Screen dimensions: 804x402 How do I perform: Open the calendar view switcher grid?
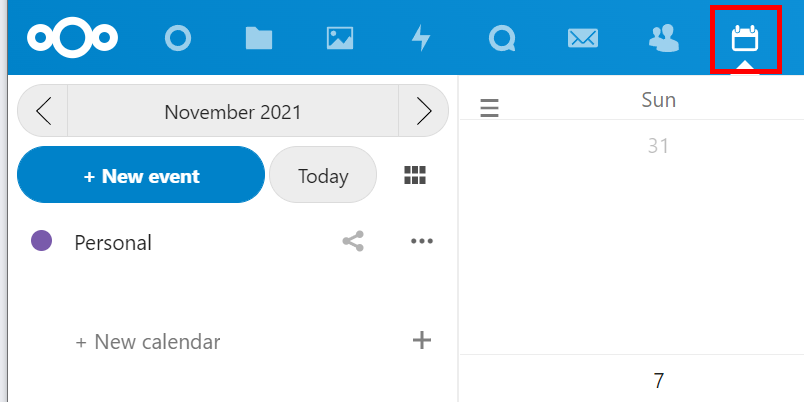pos(415,176)
